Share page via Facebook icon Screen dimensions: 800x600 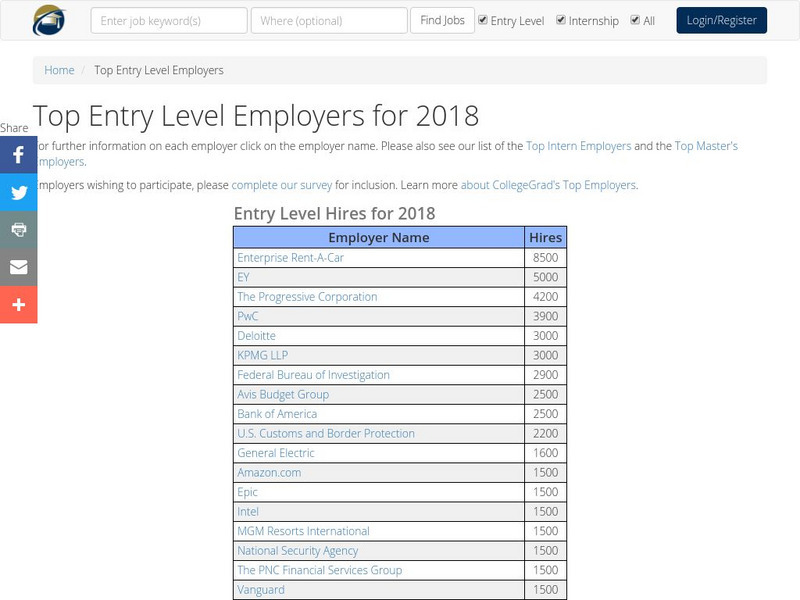click(18, 155)
